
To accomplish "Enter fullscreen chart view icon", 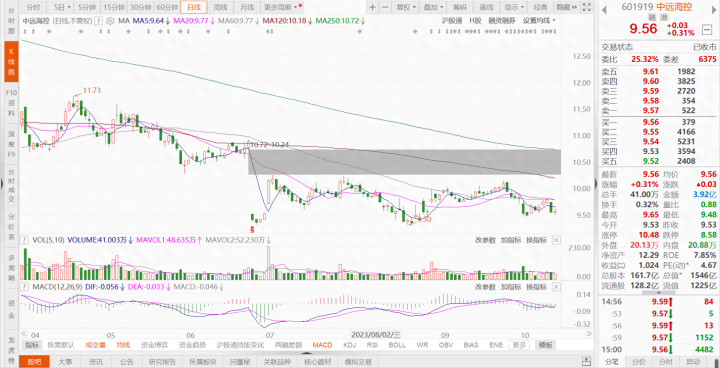I will (x=586, y=7).
